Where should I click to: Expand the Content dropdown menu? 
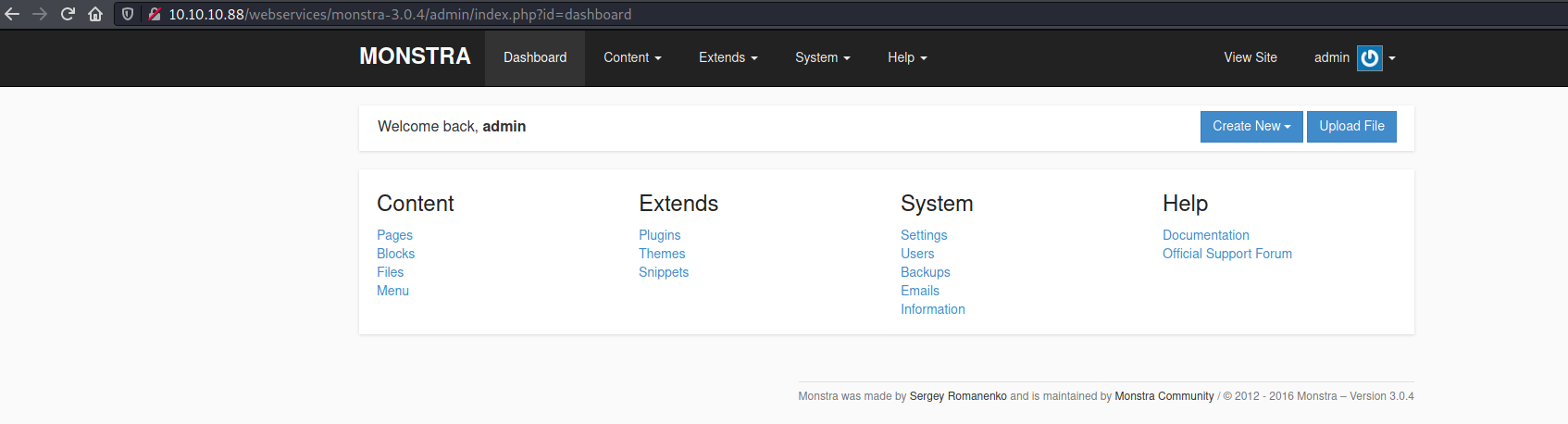pos(632,57)
